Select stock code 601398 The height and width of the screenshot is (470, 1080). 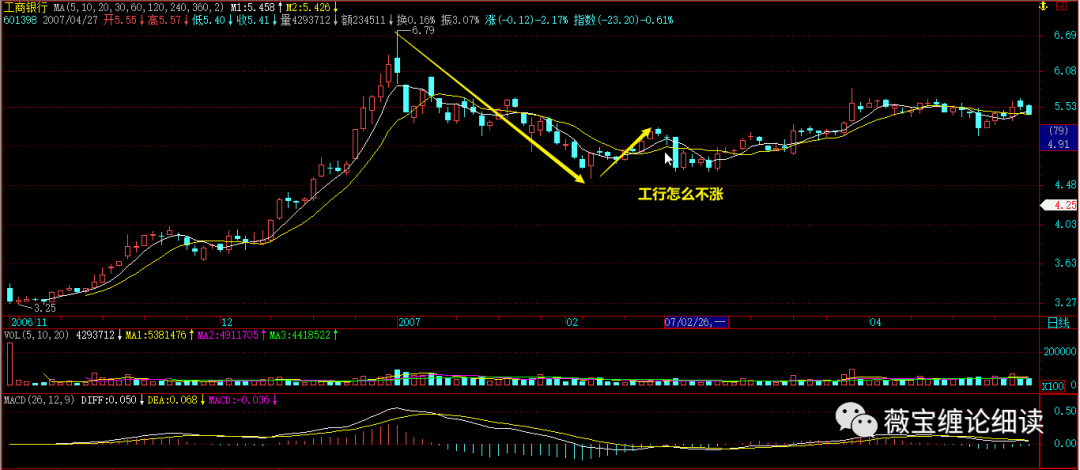tap(20, 21)
